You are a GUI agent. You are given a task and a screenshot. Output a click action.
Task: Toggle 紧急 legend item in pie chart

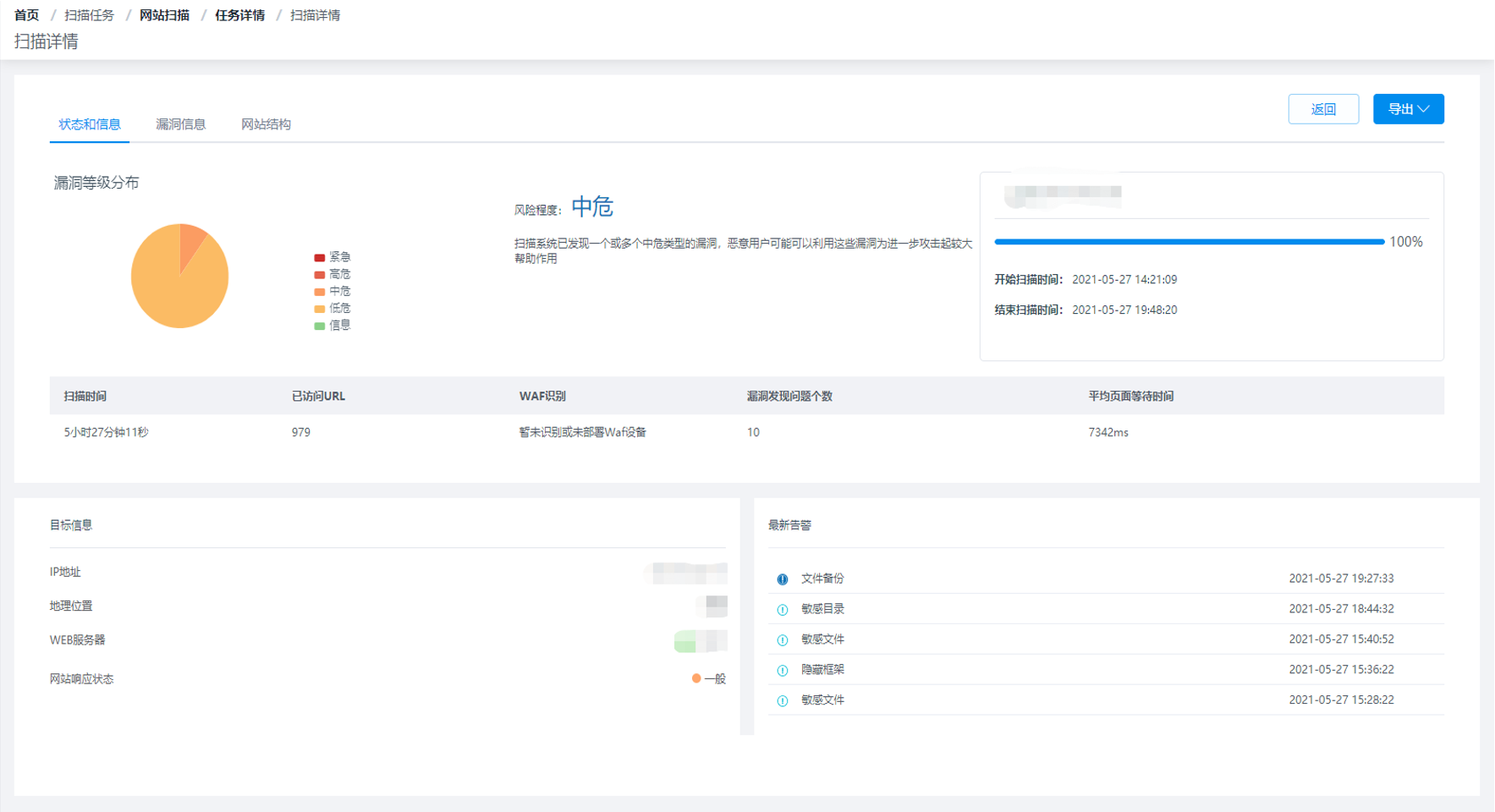point(332,257)
